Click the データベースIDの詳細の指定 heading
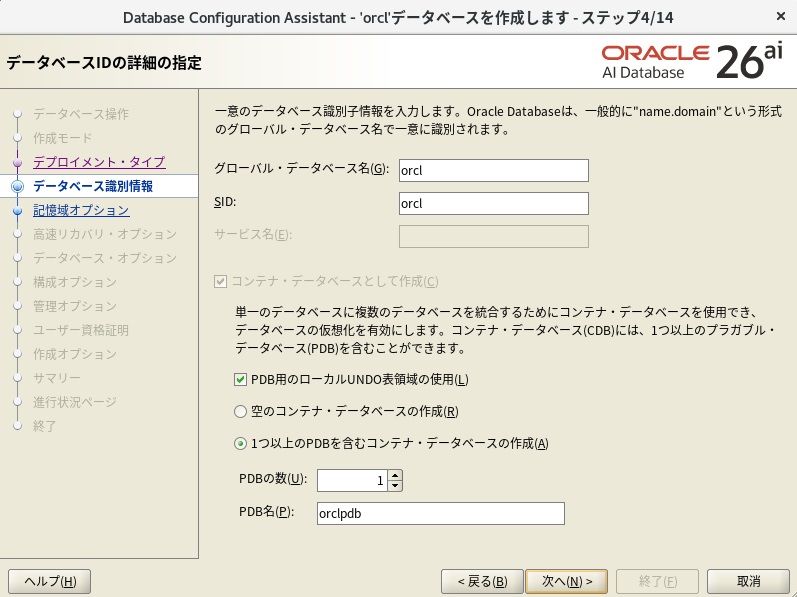797x597 pixels. click(104, 63)
